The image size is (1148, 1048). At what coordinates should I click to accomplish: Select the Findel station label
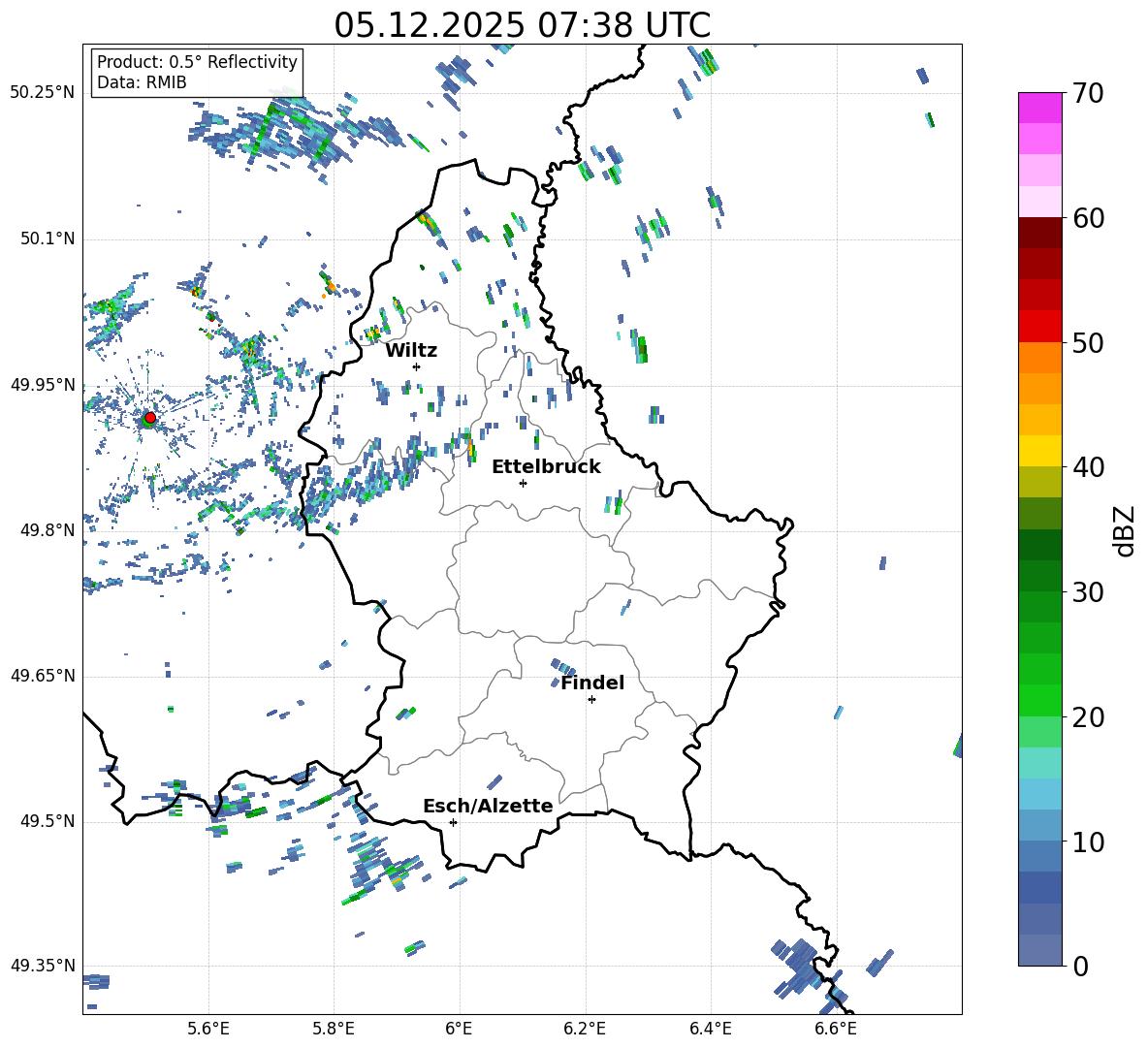click(592, 683)
